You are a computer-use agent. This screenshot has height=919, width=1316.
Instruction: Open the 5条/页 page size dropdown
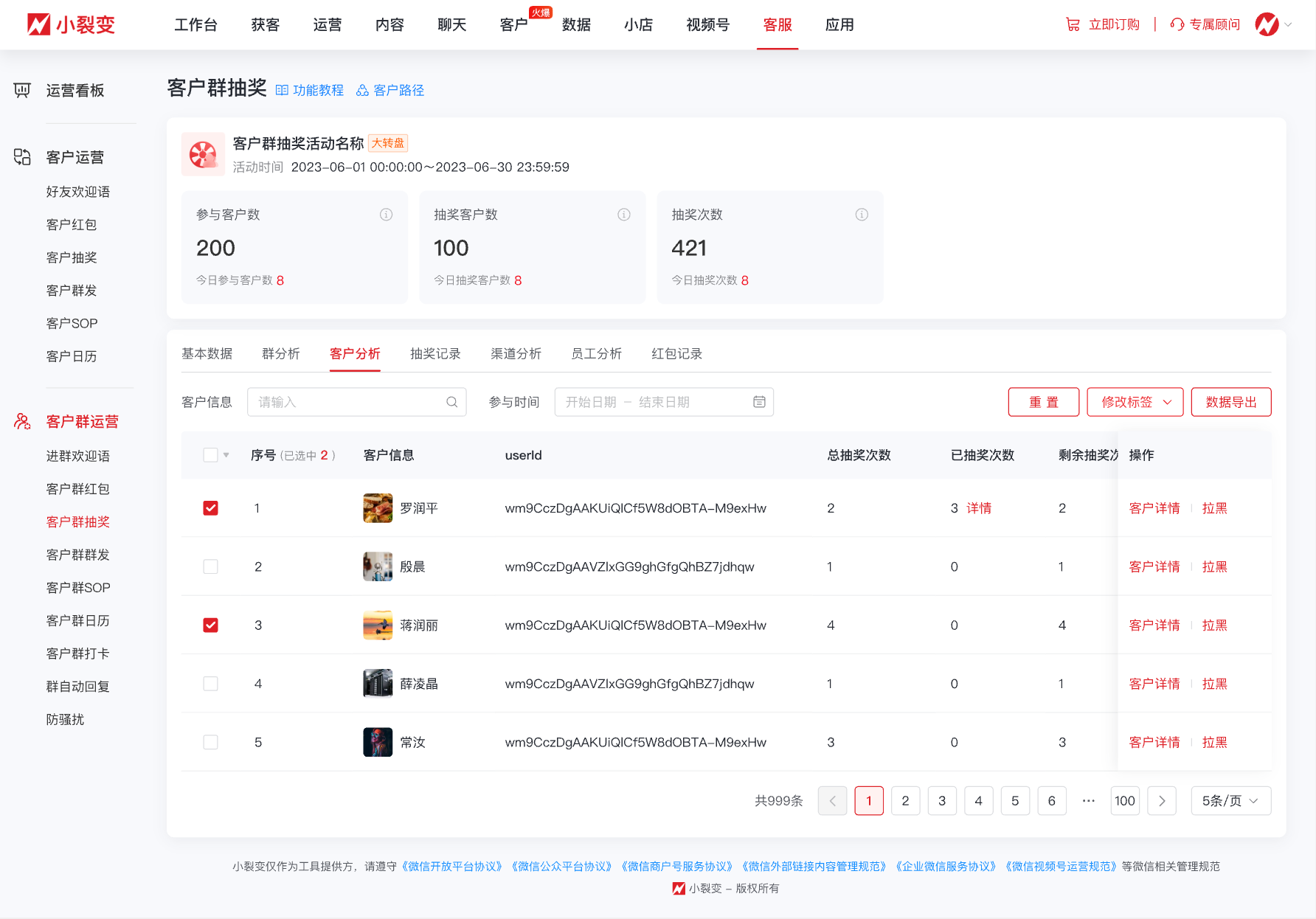(1230, 801)
